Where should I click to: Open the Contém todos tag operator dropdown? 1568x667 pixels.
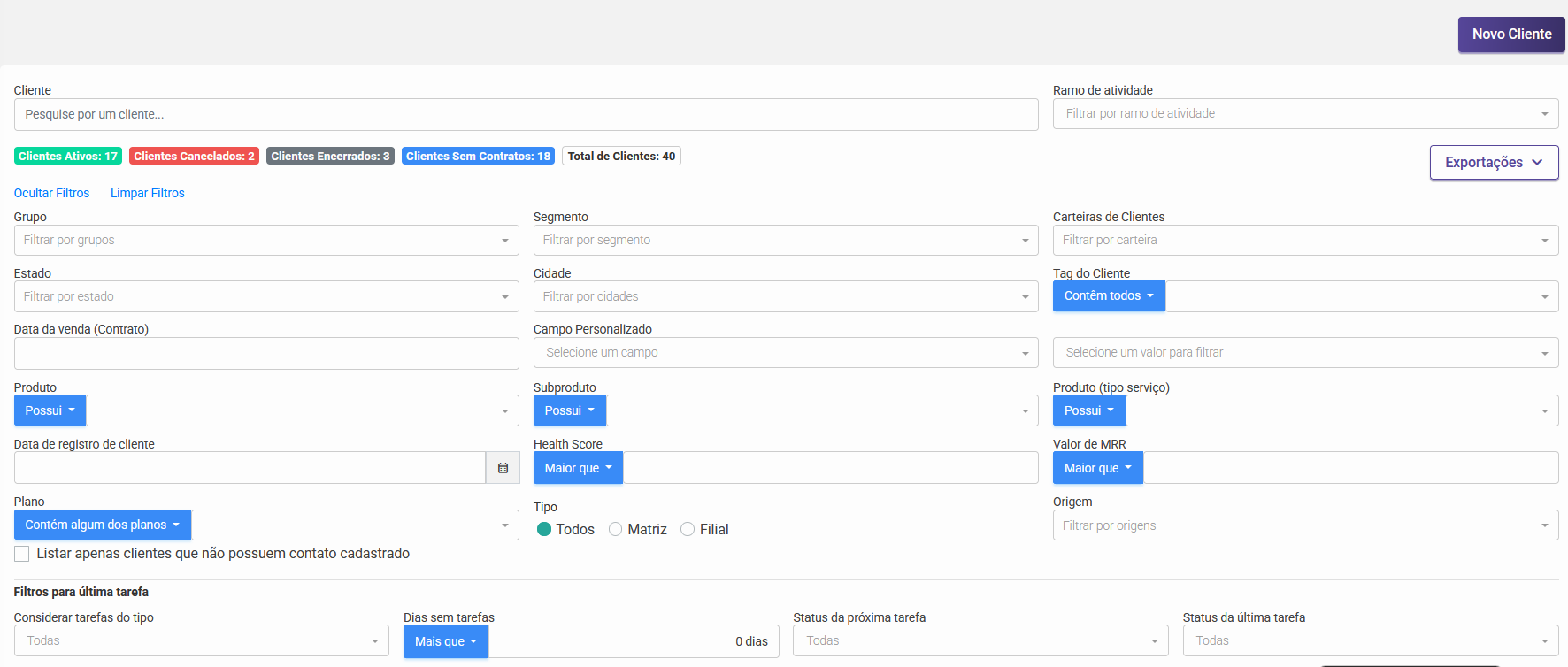[1109, 296]
